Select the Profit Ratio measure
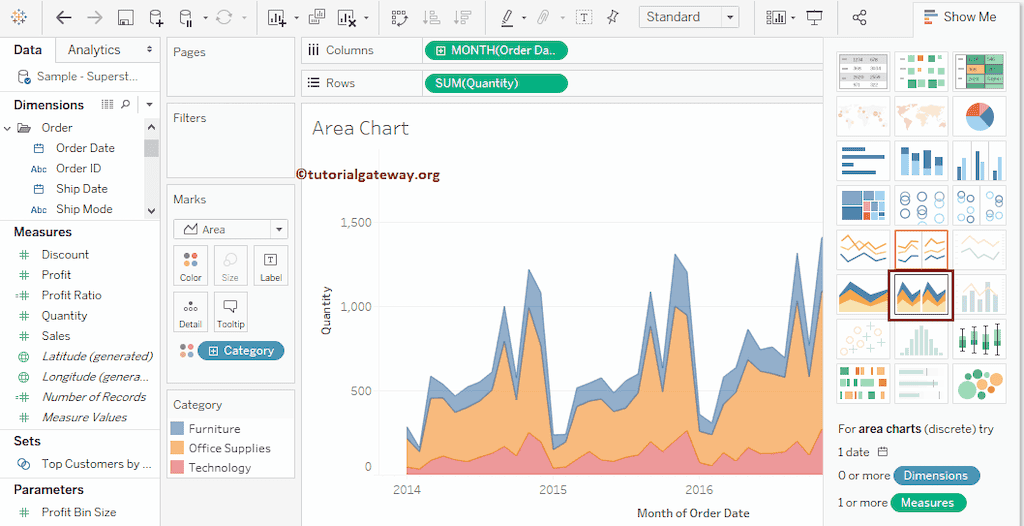Viewport: 1024px width, 526px height. pyautogui.click(x=71, y=295)
